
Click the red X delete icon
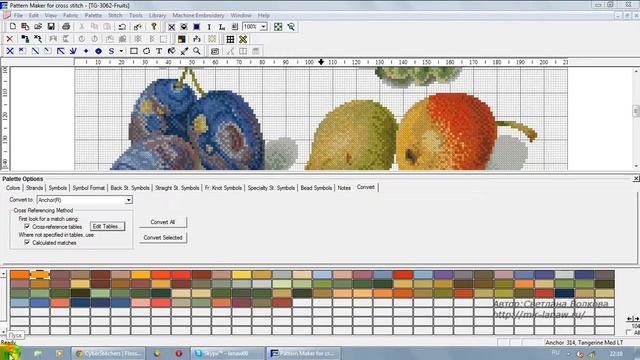click(x=10, y=39)
